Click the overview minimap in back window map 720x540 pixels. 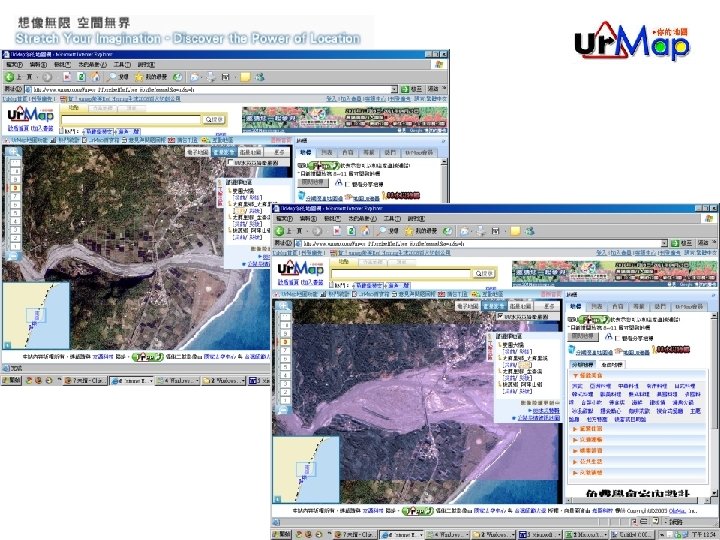[x=36, y=315]
